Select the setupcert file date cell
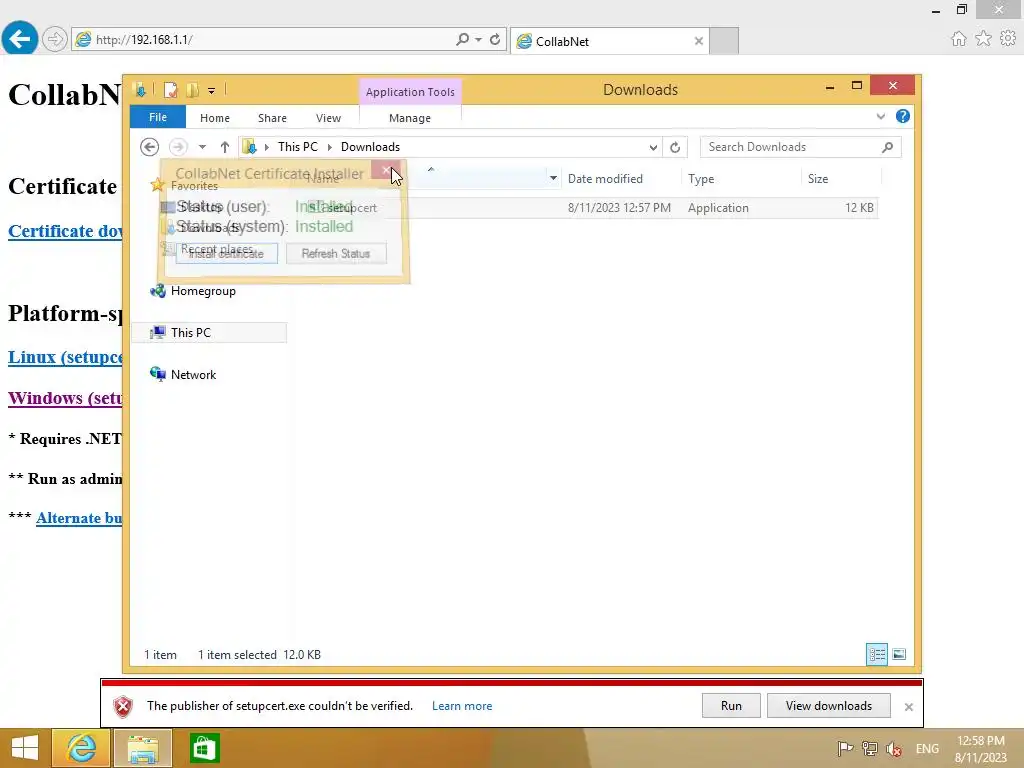The height and width of the screenshot is (768, 1024). point(619,208)
